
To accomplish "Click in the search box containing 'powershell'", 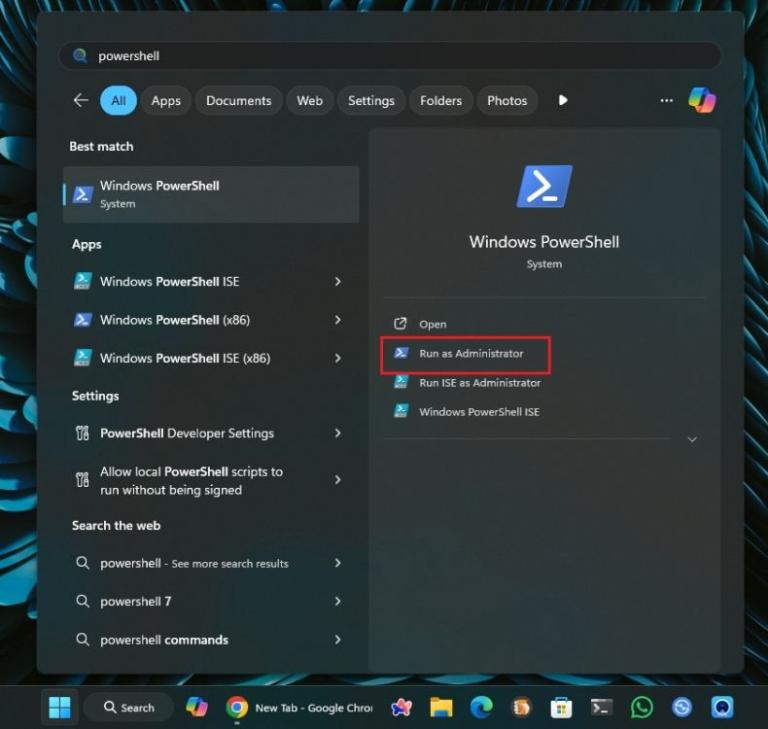I will tap(389, 56).
